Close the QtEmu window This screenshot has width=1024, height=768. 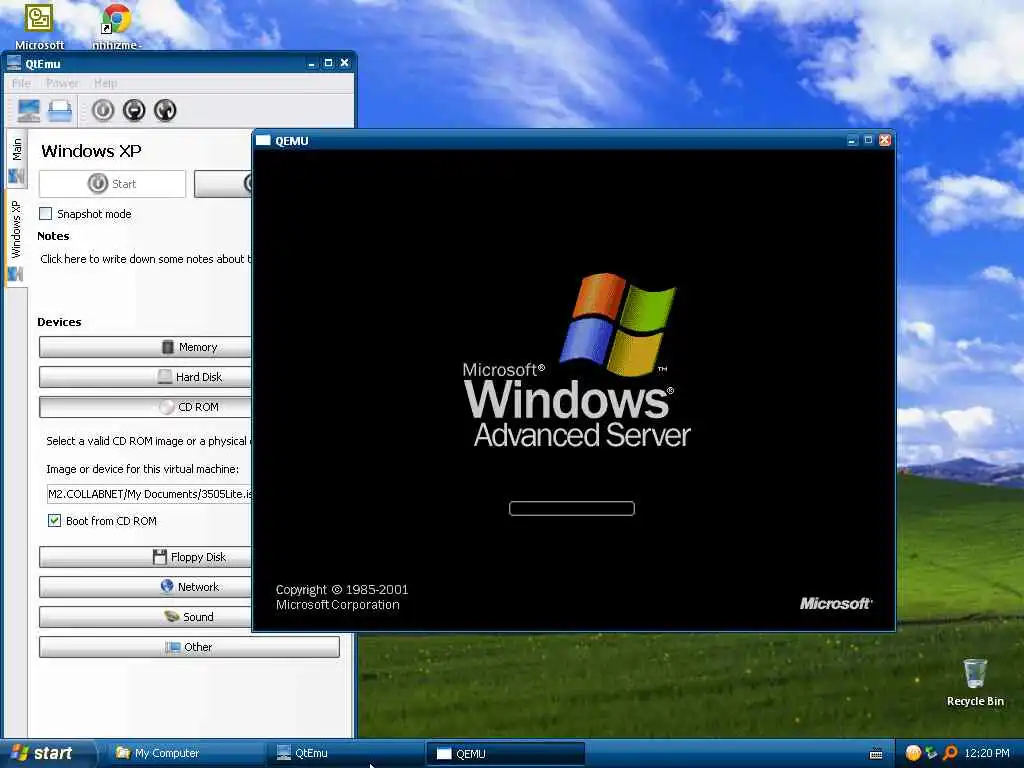345,63
